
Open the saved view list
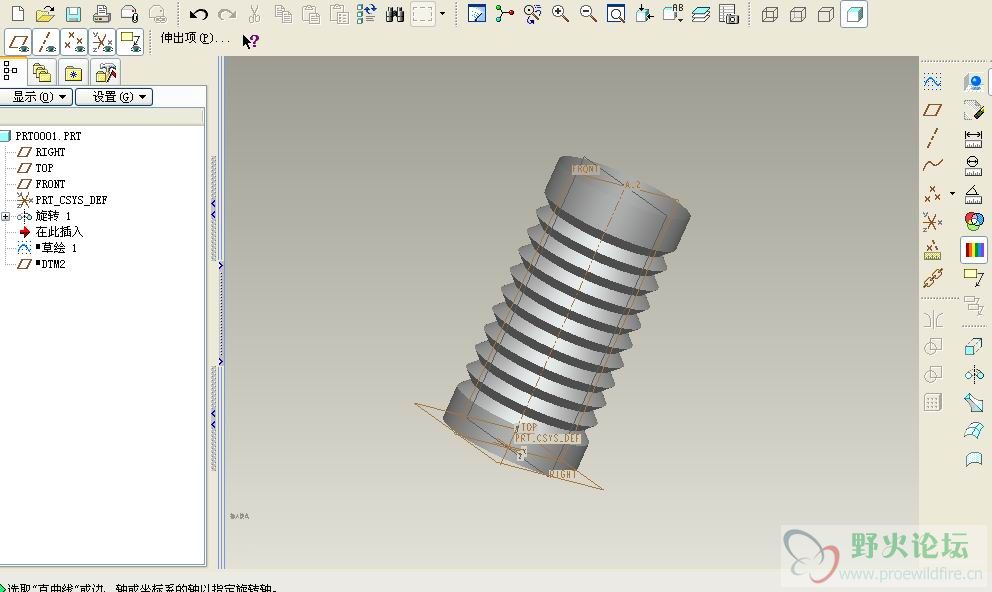click(673, 14)
